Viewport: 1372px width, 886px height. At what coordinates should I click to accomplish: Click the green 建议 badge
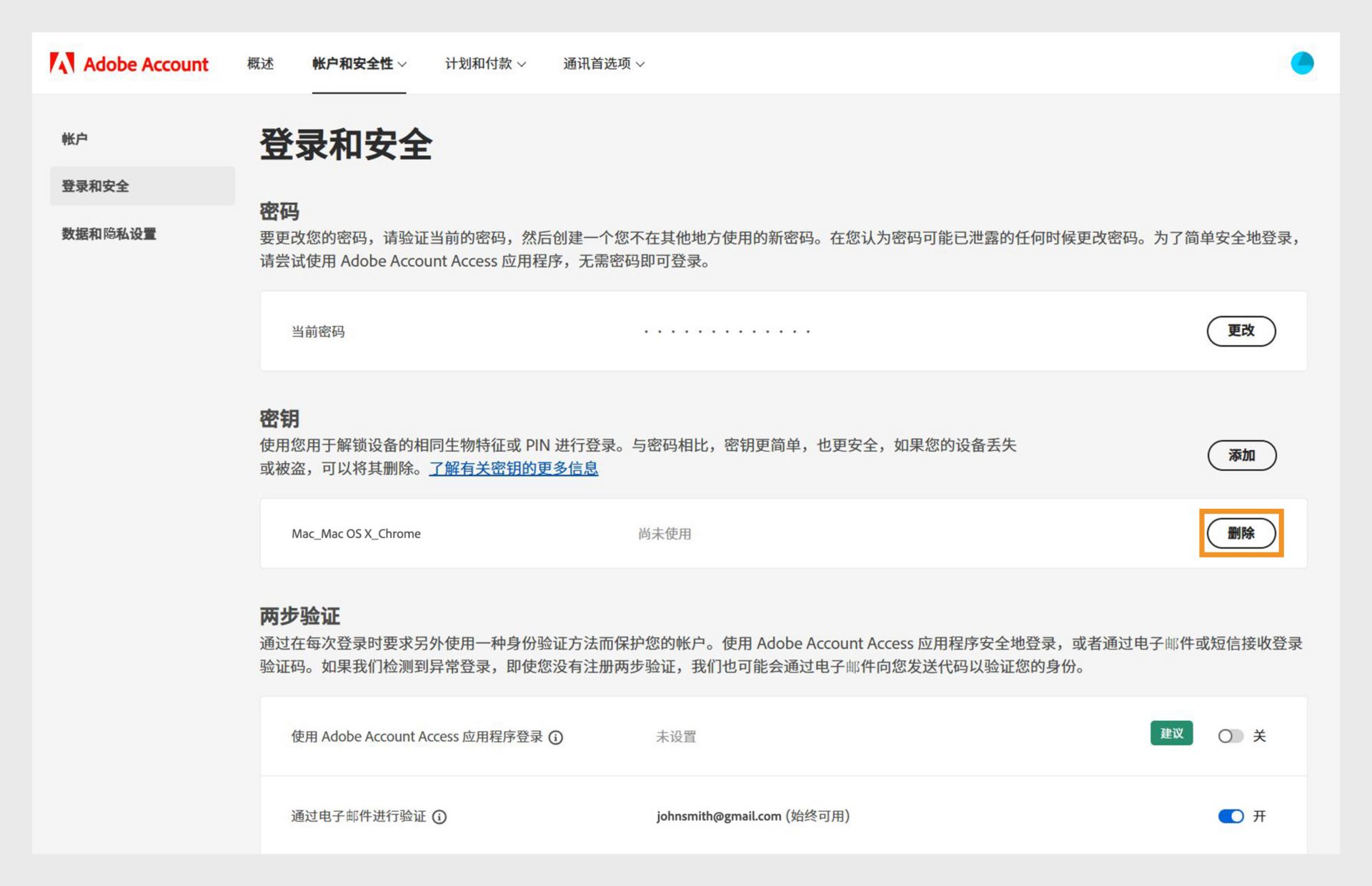(x=1170, y=734)
